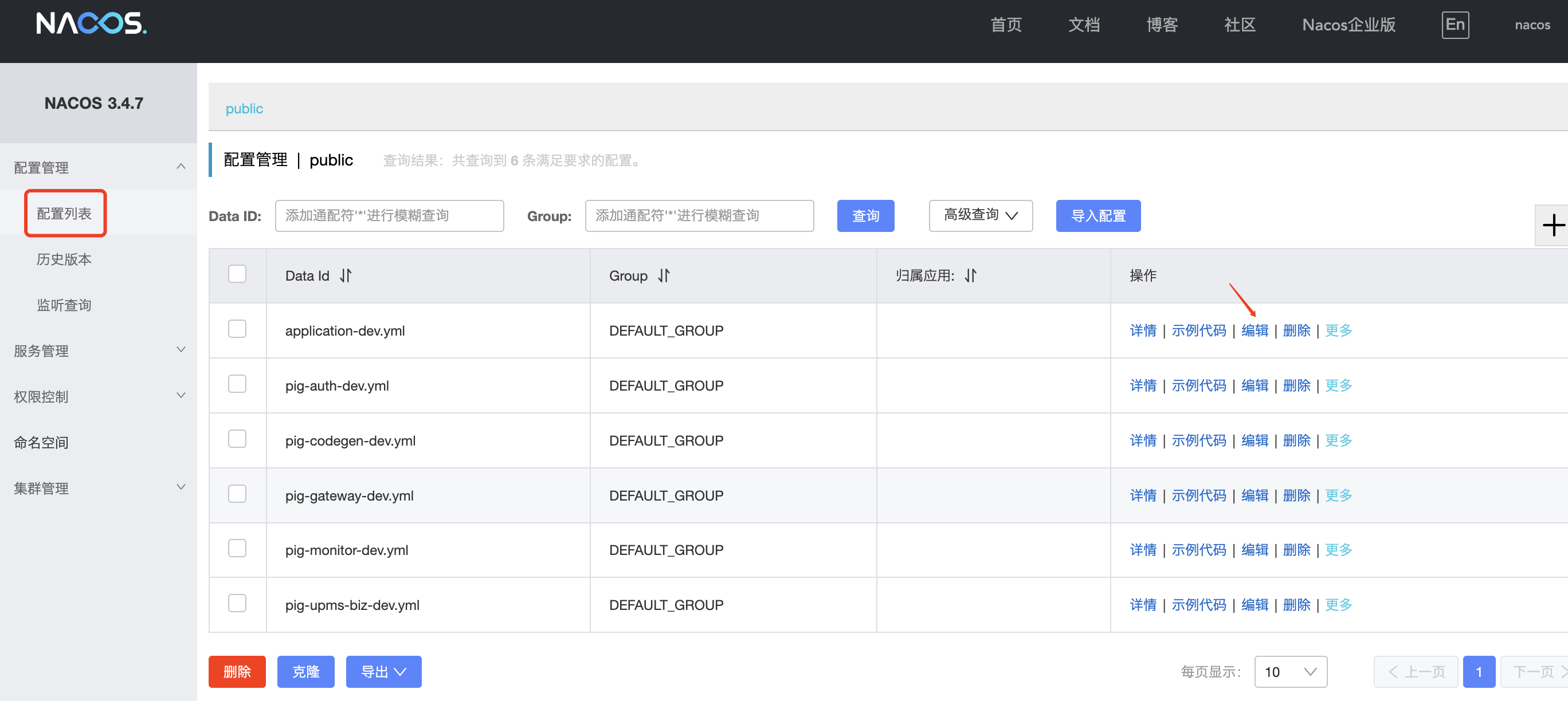
Task: Open 社区 in the top navigation
Action: point(1240,25)
